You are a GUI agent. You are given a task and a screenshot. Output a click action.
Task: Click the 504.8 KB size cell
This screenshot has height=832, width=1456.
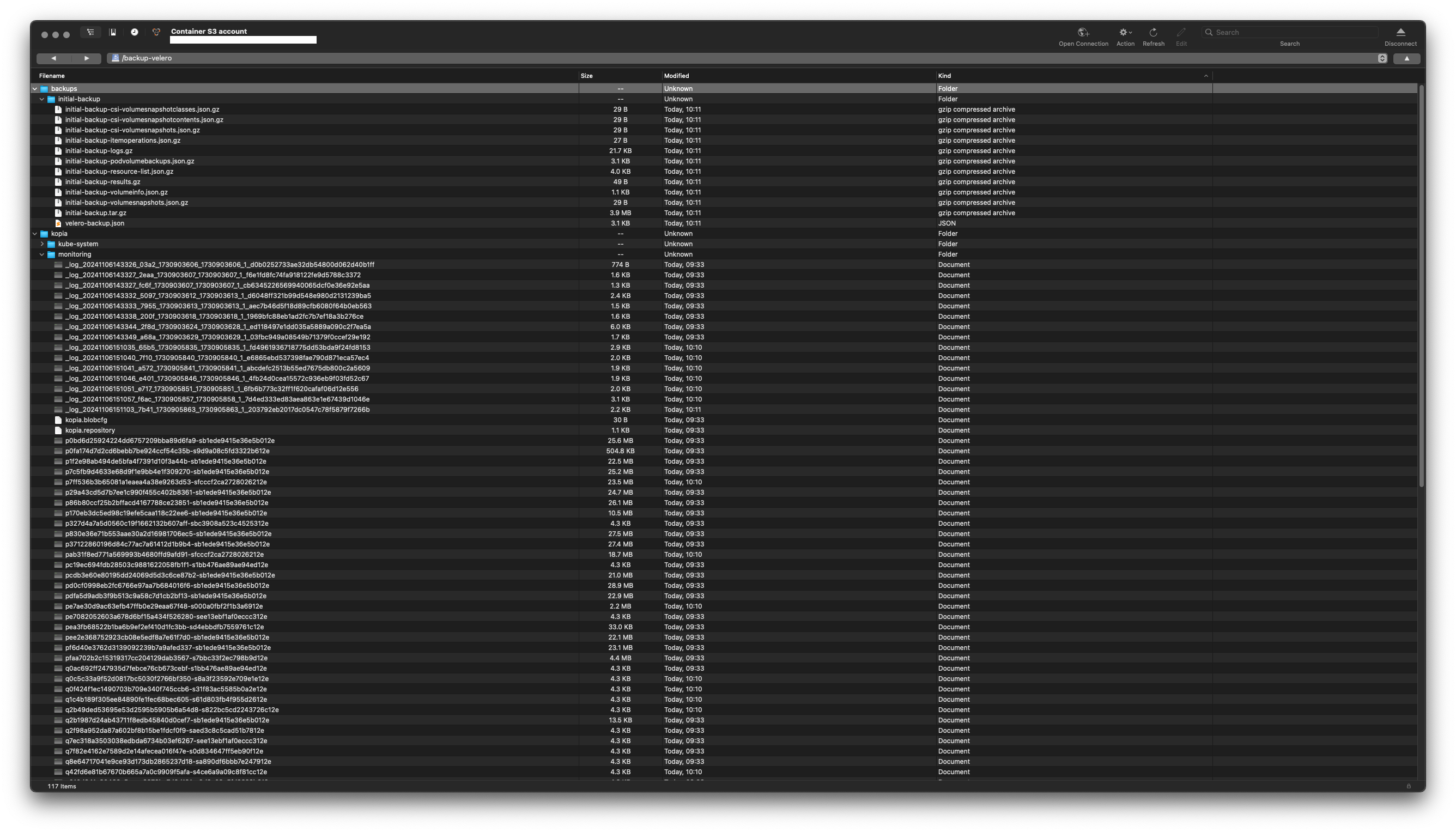point(620,451)
